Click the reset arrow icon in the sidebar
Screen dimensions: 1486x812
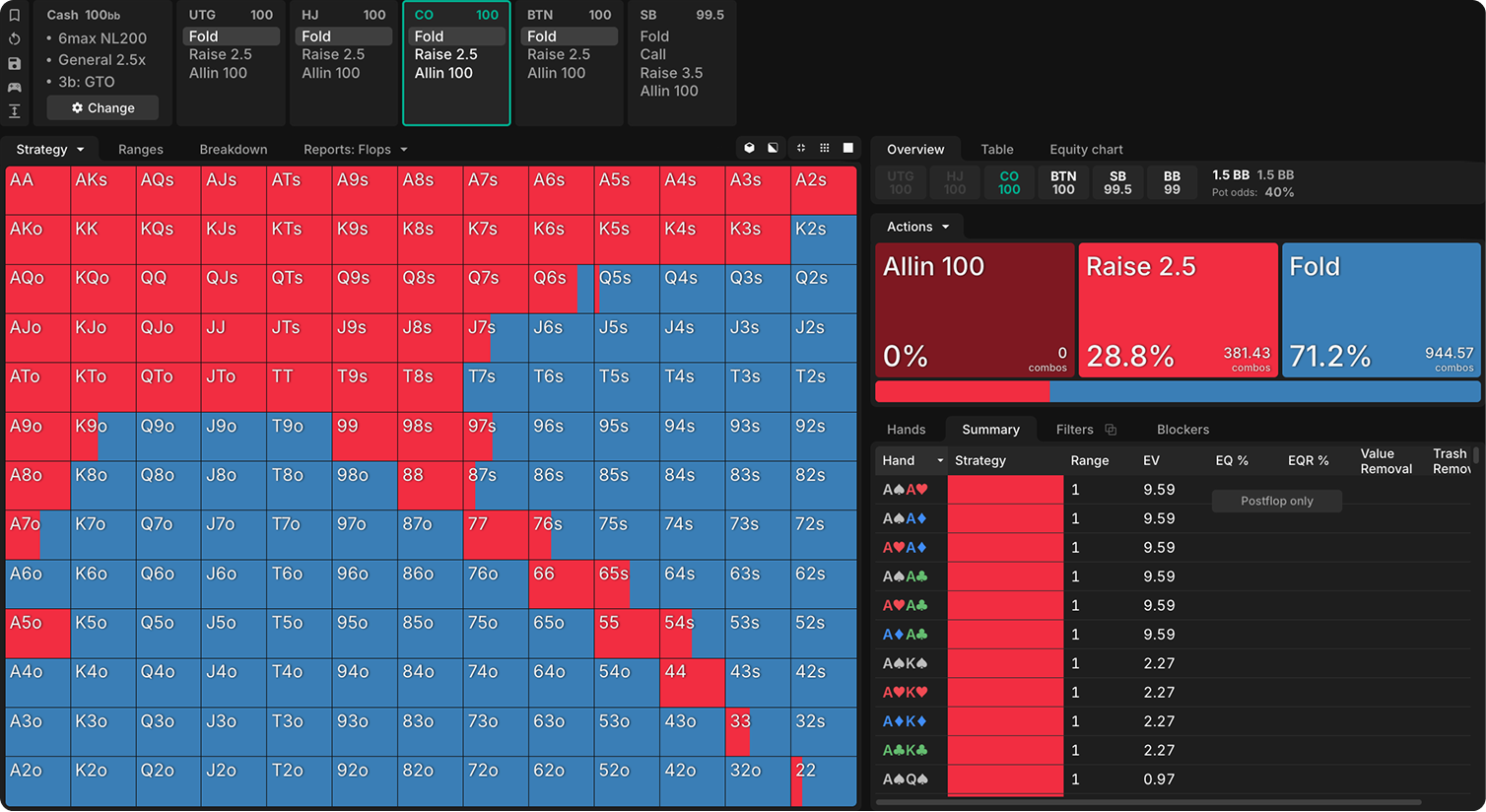click(14, 39)
